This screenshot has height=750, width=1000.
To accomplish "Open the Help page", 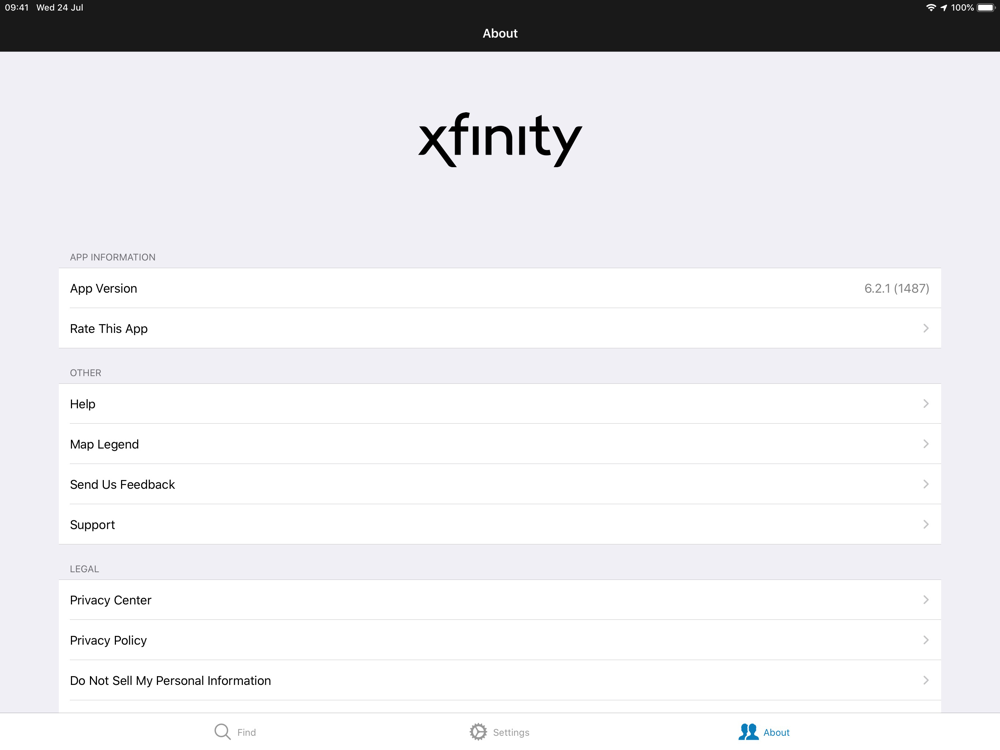I will (500, 404).
